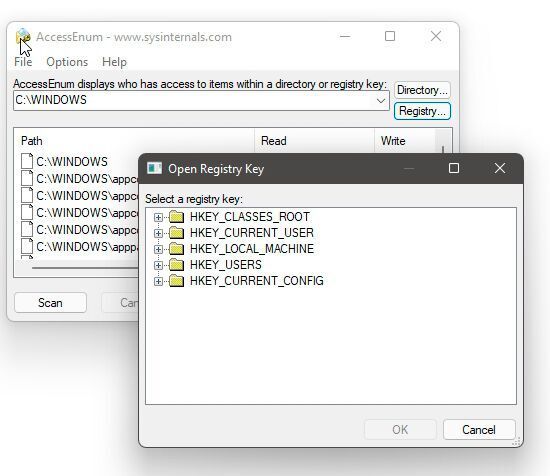Select the HKEY_LOCAL_MACHINE label
Screen dimensions: 550x476
[252, 249]
